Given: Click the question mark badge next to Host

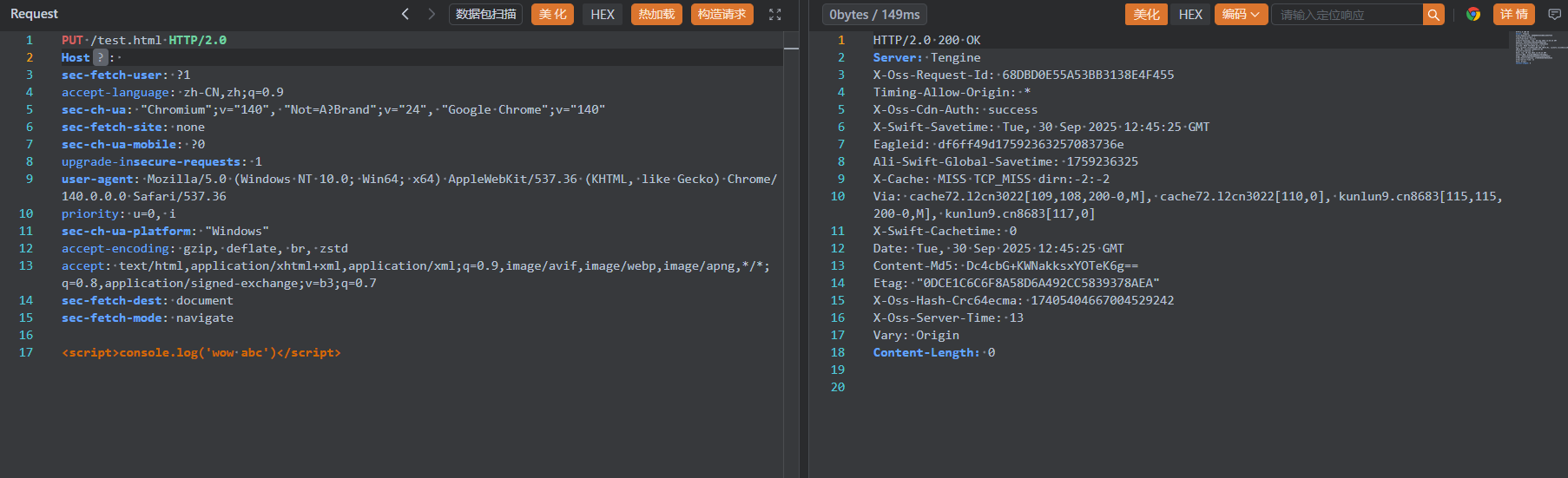Looking at the screenshot, I should coord(100,57).
